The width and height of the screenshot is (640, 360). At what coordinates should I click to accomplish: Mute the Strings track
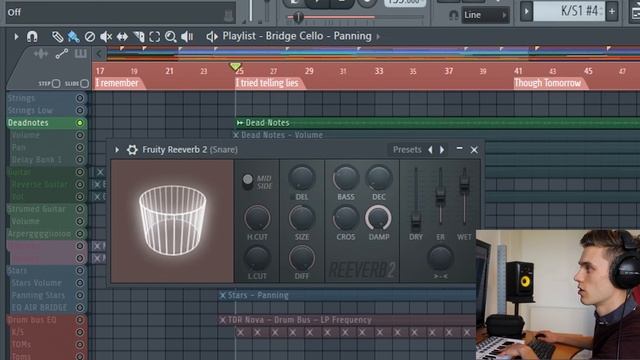click(x=80, y=98)
